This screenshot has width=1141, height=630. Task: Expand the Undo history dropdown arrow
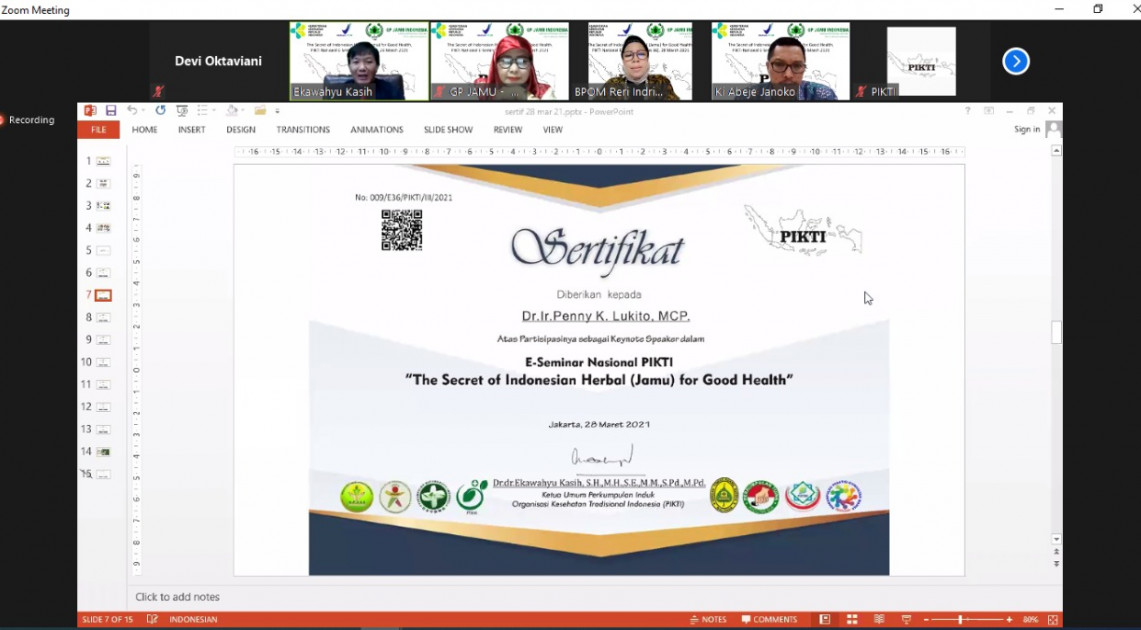(x=144, y=111)
